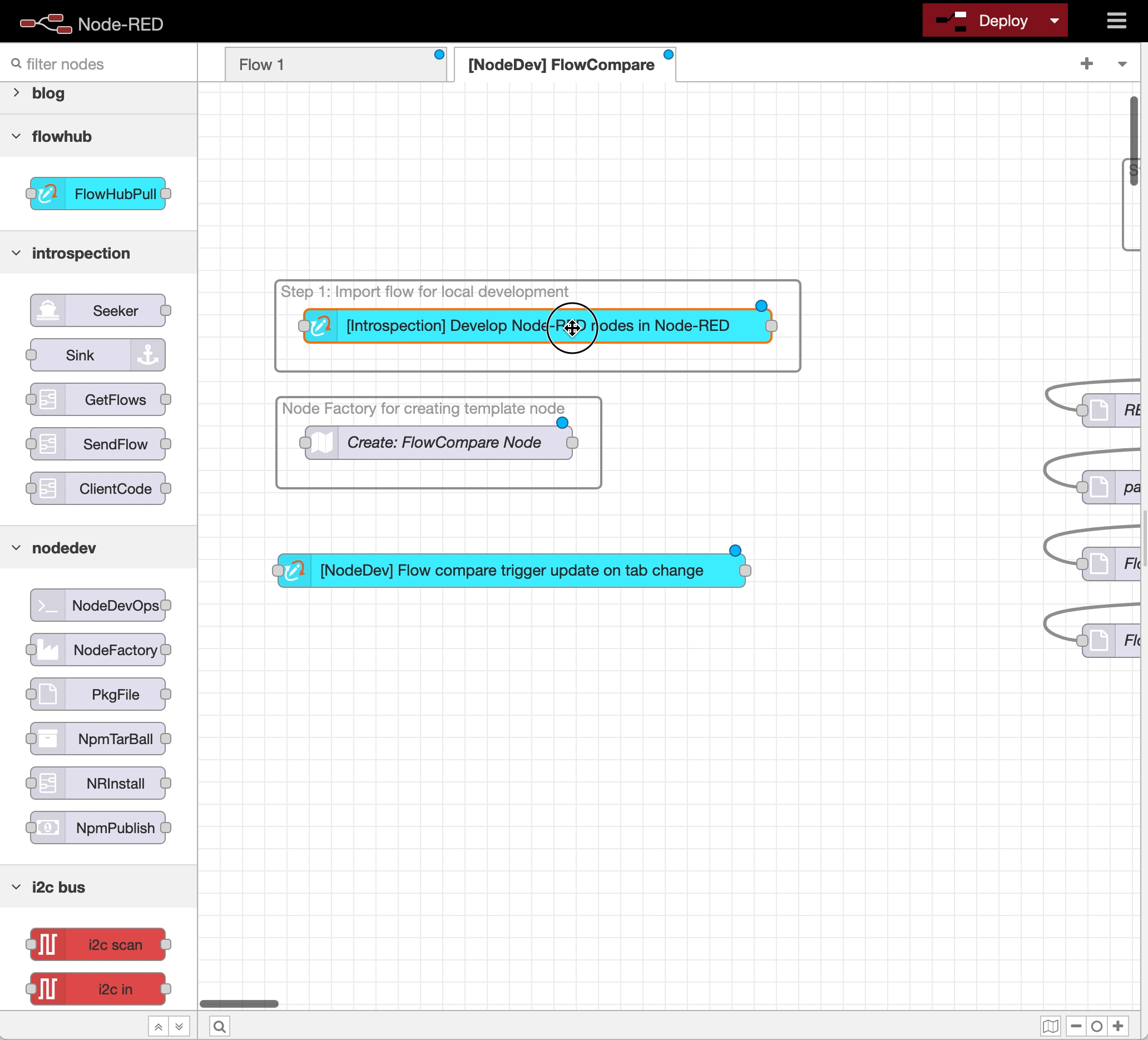Screen dimensions: 1148x1040
Task: Choose the ClientCode palette node
Action: coord(98,488)
